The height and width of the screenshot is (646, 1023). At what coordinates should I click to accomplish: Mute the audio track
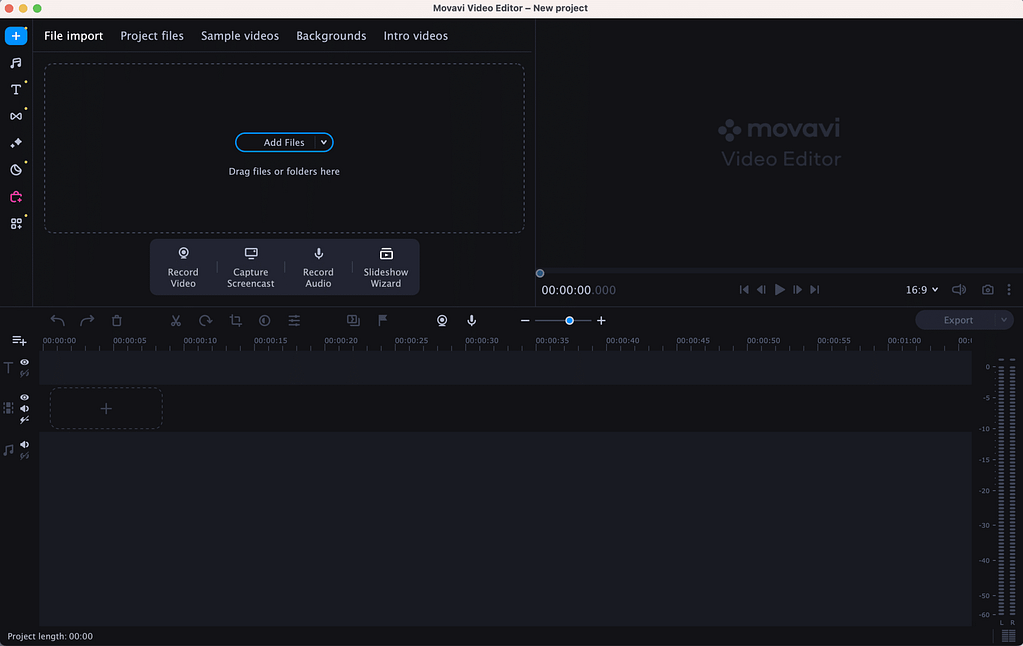click(25, 444)
